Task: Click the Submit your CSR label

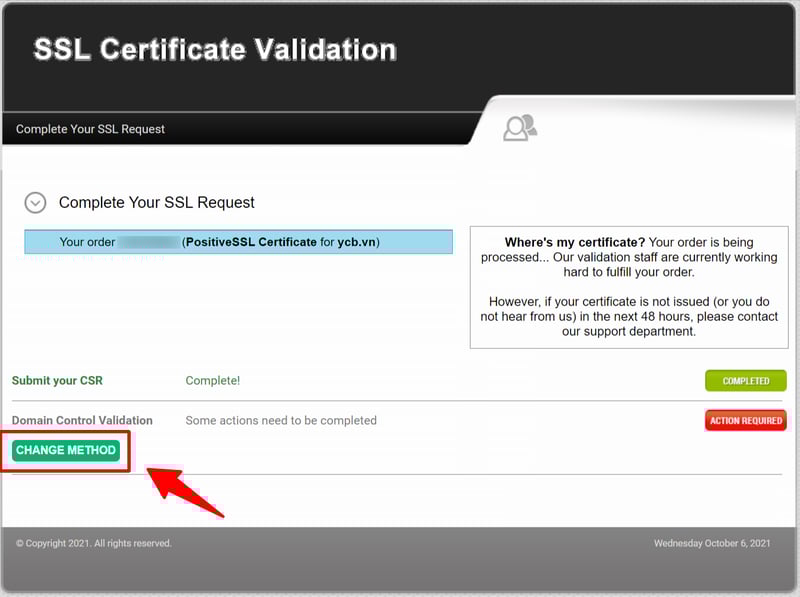Action: 57,381
